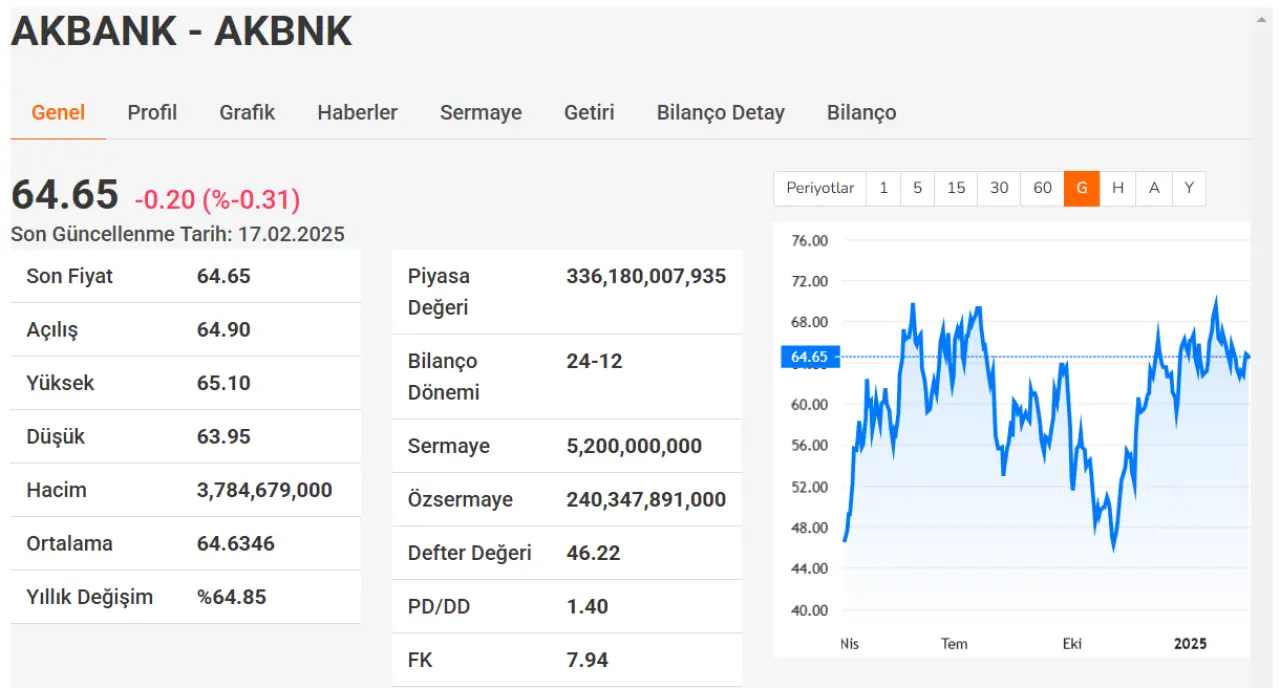Open the Bilanço tab
1280x688 pixels.
point(861,113)
